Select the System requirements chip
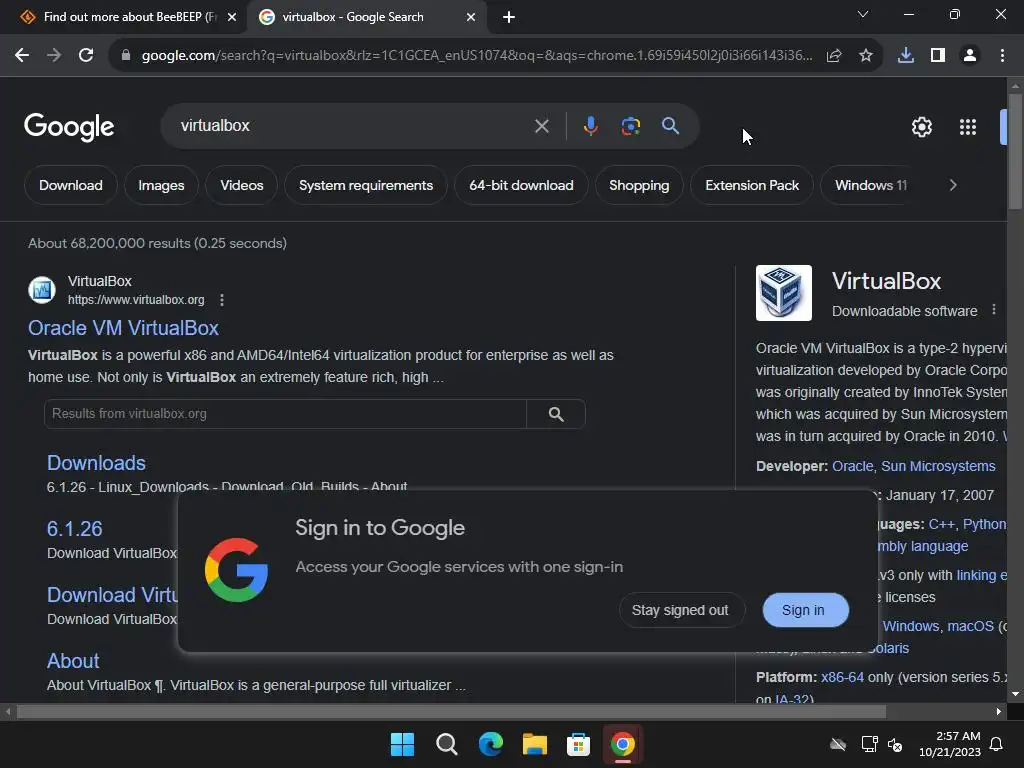The width and height of the screenshot is (1024, 768). pyautogui.click(x=366, y=185)
